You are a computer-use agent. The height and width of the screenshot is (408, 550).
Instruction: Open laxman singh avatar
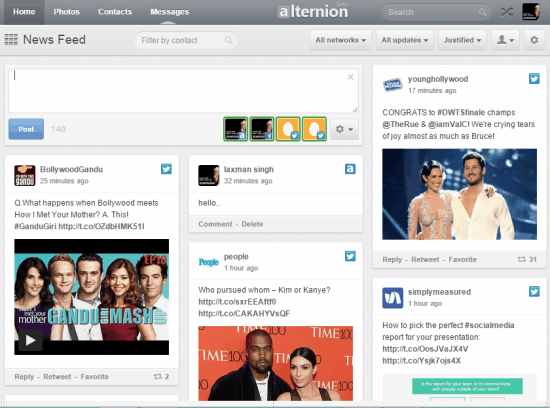(x=208, y=175)
